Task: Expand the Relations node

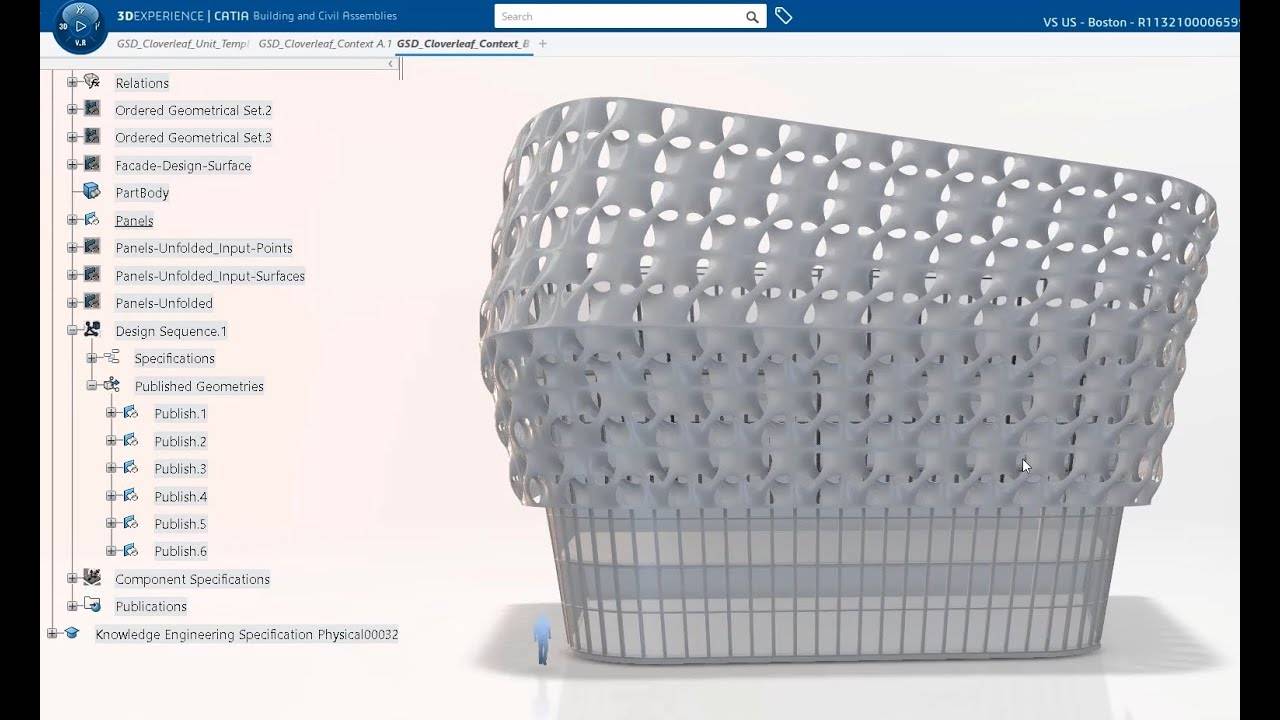Action: click(72, 82)
